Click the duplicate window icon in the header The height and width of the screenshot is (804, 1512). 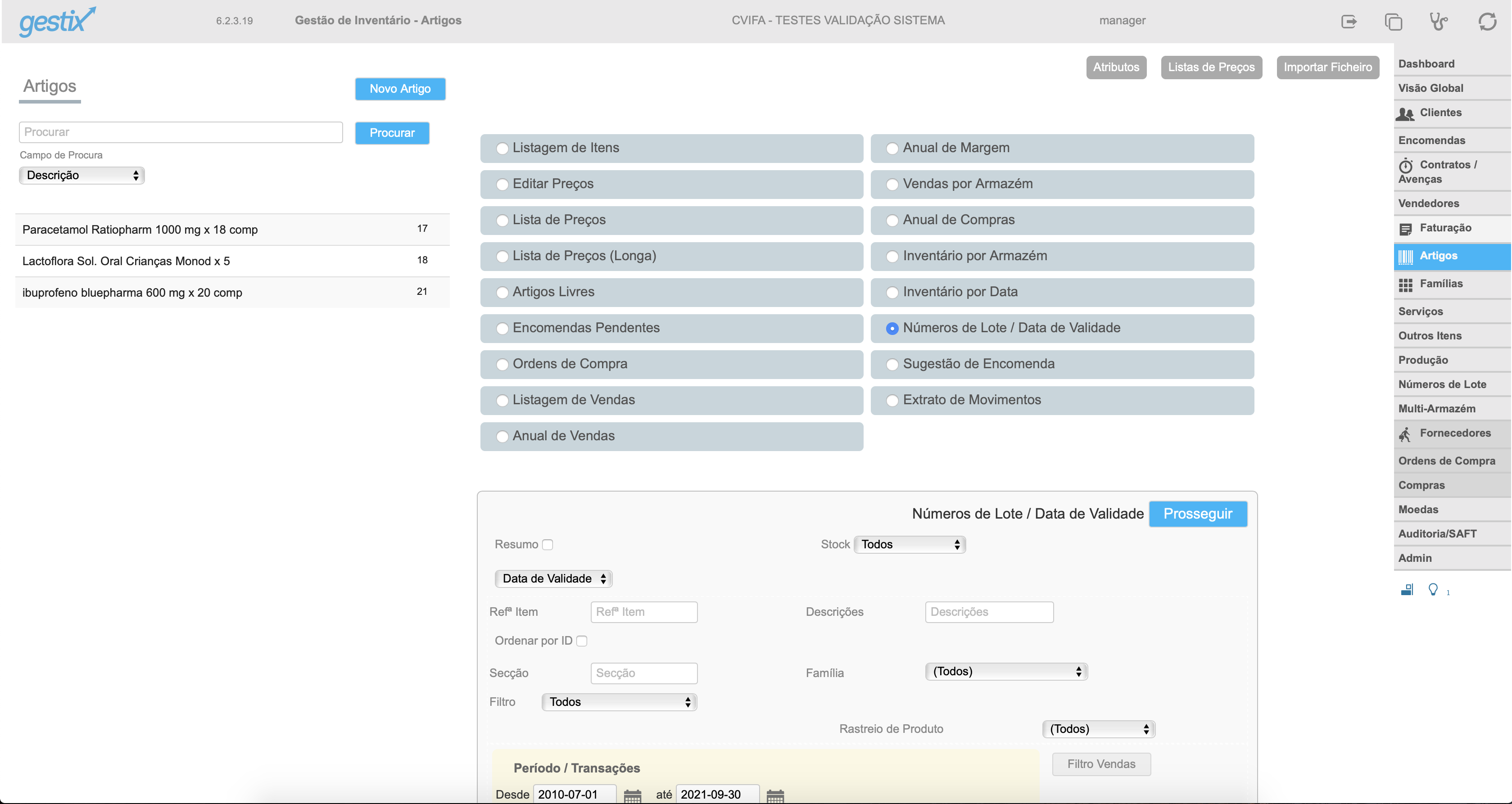point(1394,22)
